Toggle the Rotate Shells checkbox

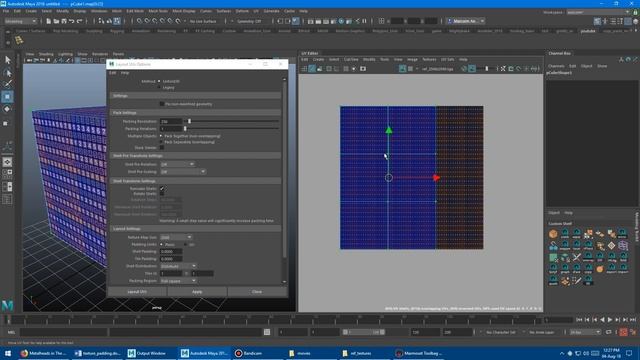[162, 194]
